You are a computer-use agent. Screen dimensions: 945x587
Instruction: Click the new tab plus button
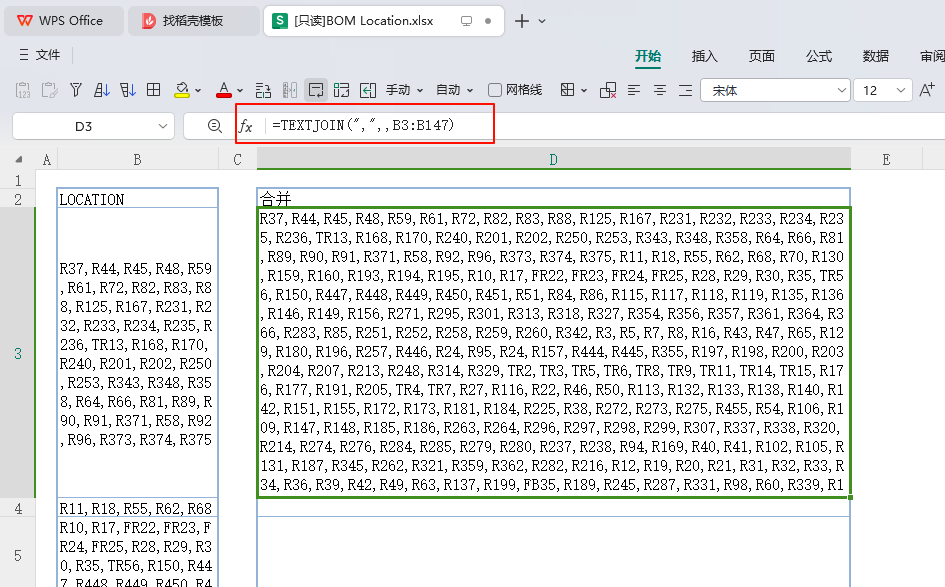(522, 21)
